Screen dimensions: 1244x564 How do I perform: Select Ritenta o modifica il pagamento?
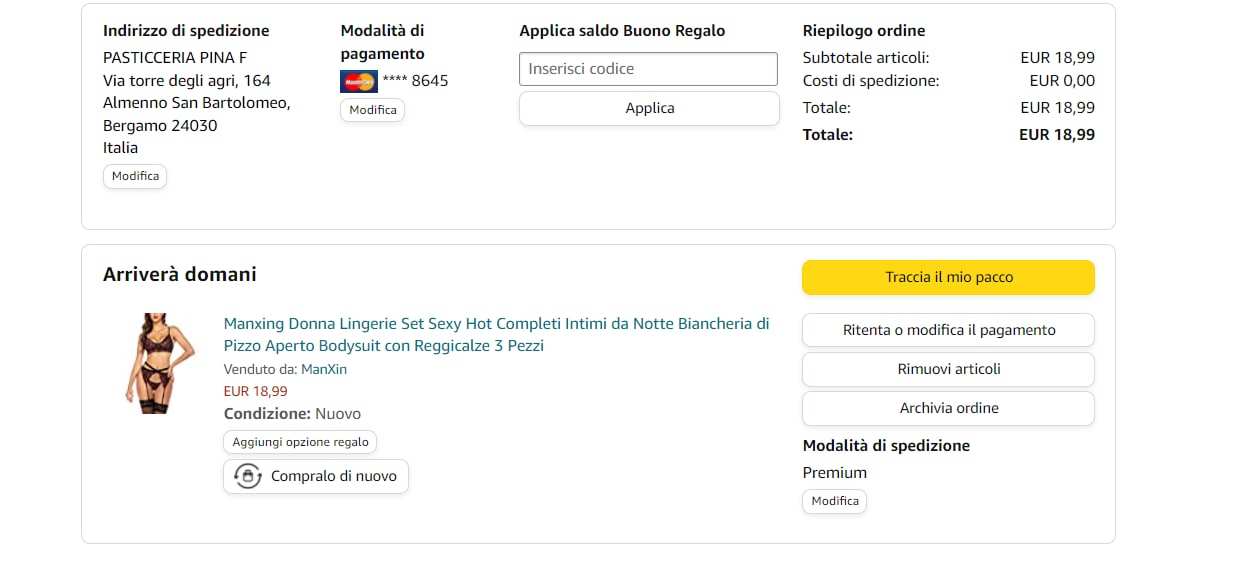[948, 330]
